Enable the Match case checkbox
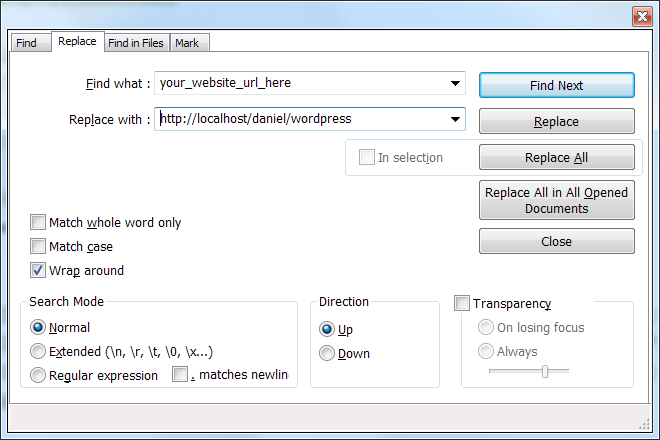The width and height of the screenshot is (660, 440). pyautogui.click(x=38, y=246)
